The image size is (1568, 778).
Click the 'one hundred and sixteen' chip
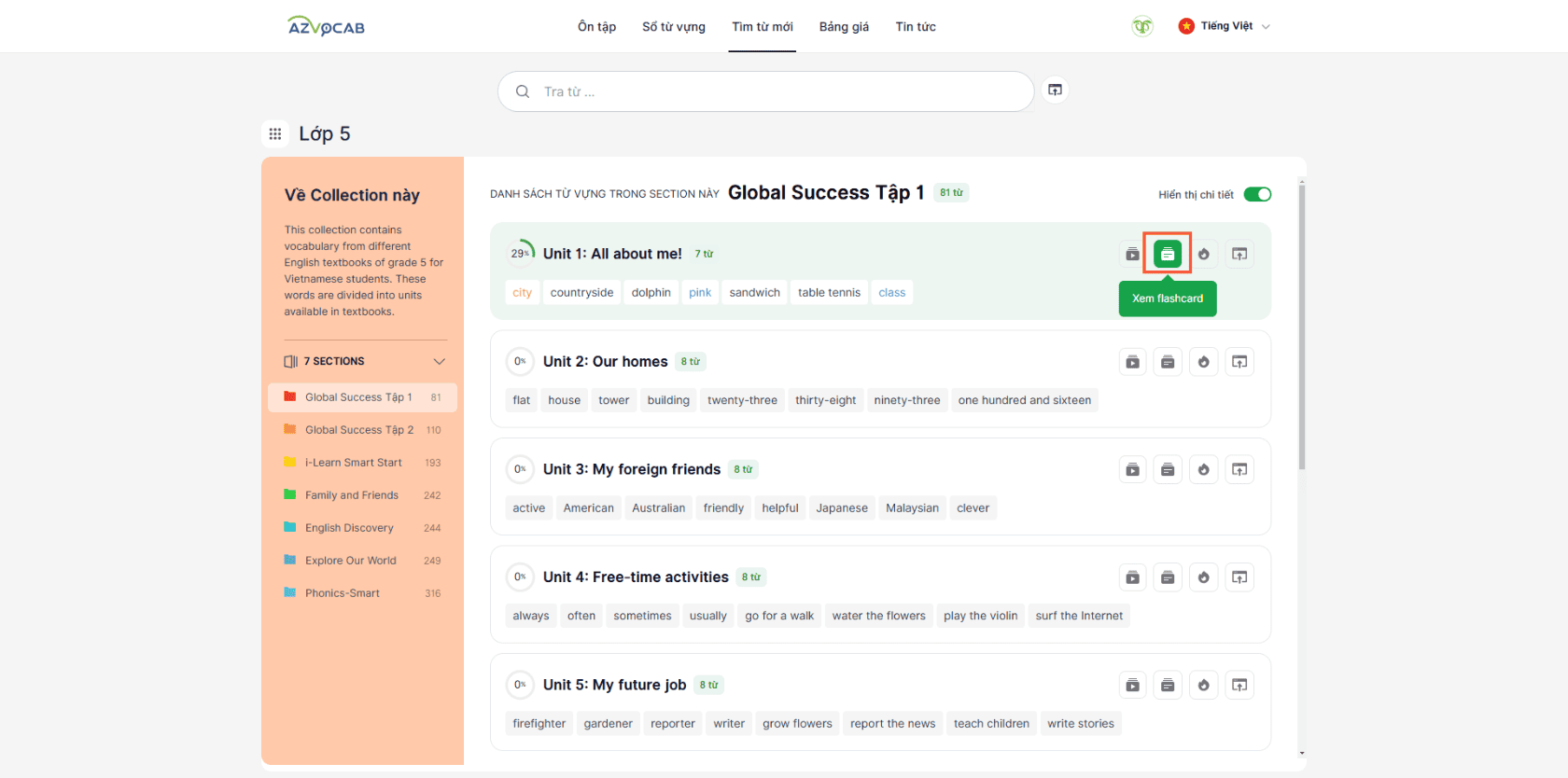coord(1024,400)
